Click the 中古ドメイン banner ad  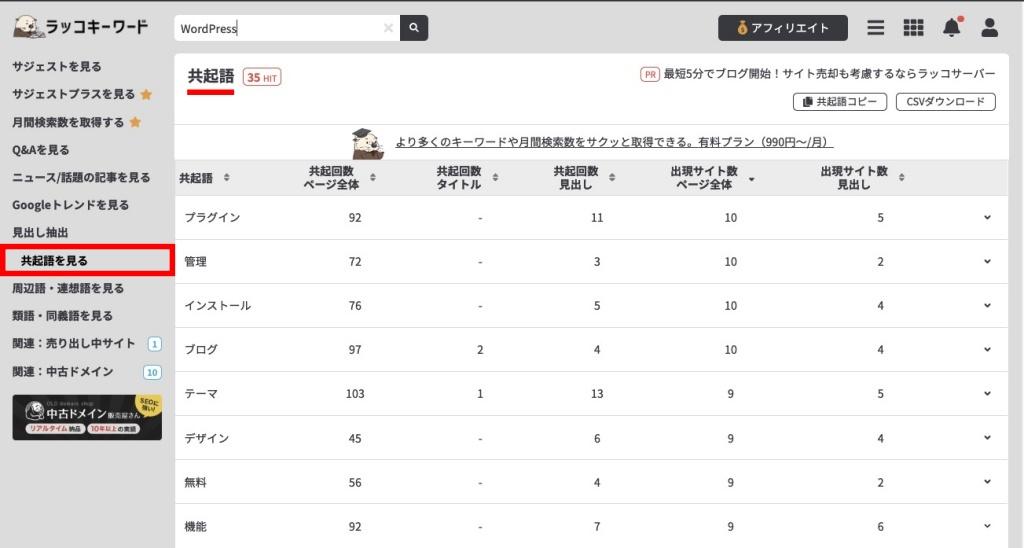tap(87, 417)
